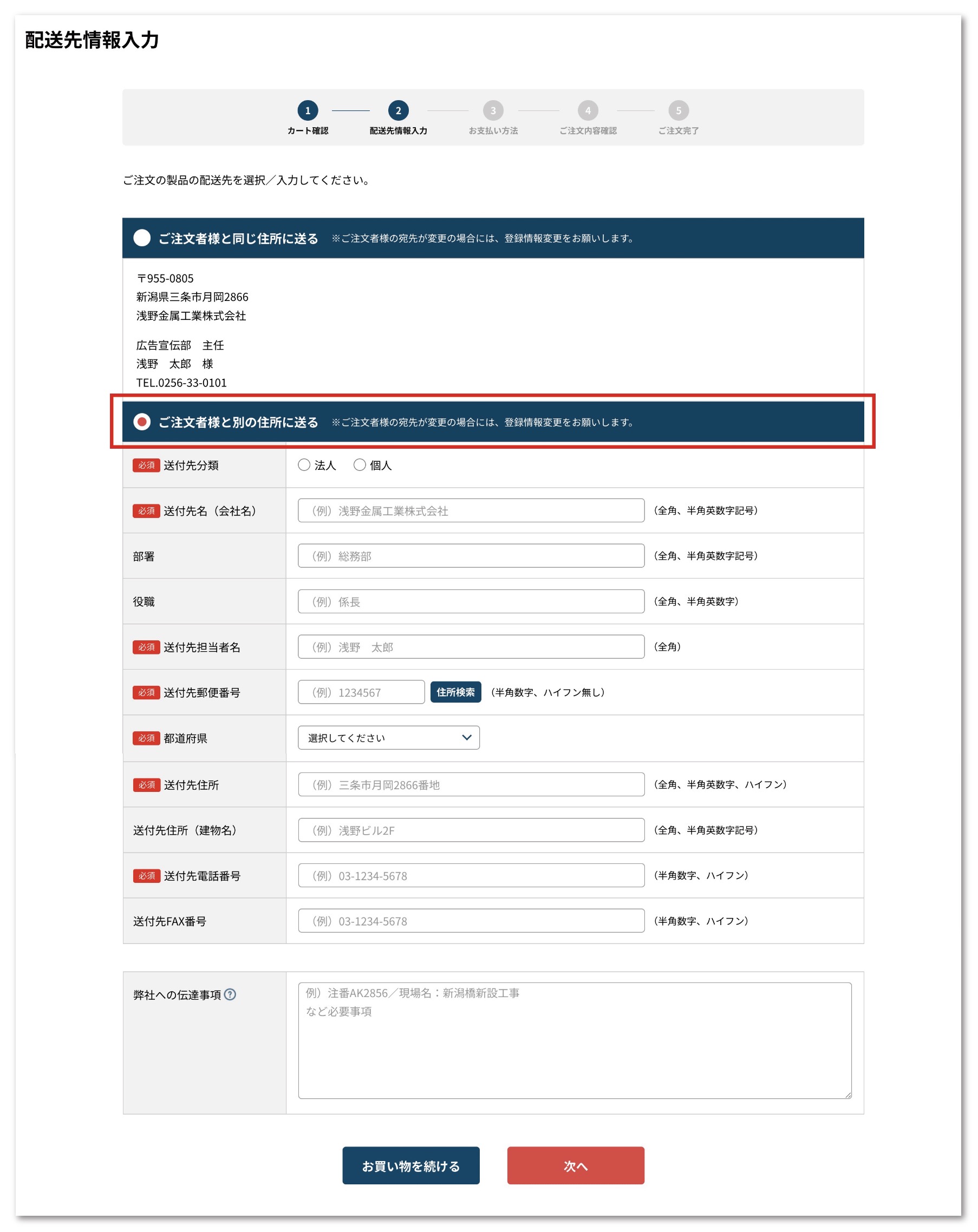The height and width of the screenshot is (1232, 978).
Task: Click the 住所検索 address search button
Action: pos(455,692)
